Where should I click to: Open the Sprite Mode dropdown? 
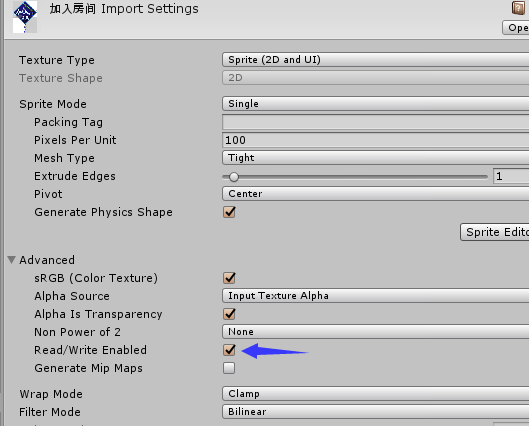(375, 104)
